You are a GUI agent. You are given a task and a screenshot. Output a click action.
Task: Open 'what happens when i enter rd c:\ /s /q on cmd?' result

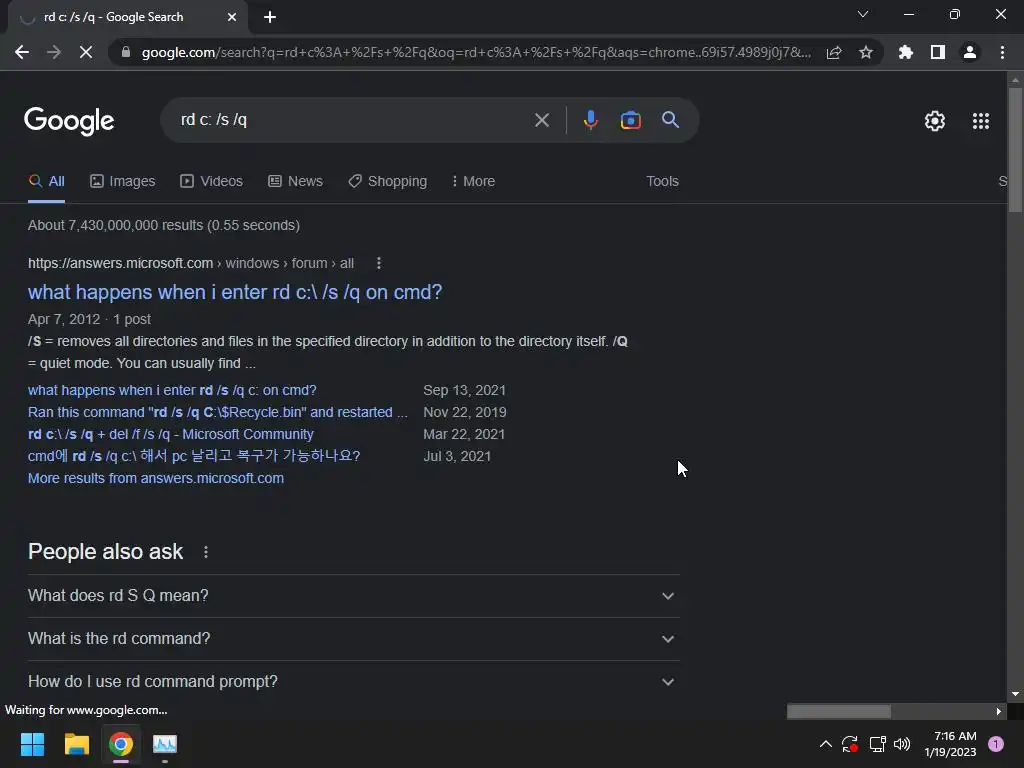click(235, 292)
